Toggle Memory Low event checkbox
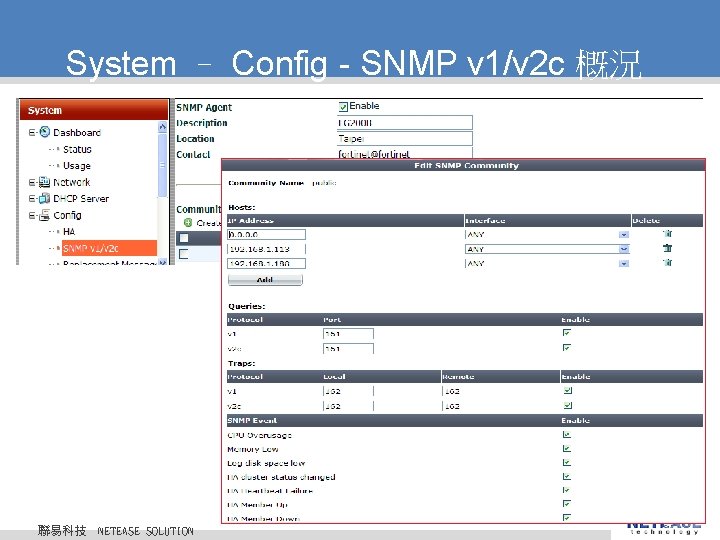The image size is (720, 540). (567, 449)
